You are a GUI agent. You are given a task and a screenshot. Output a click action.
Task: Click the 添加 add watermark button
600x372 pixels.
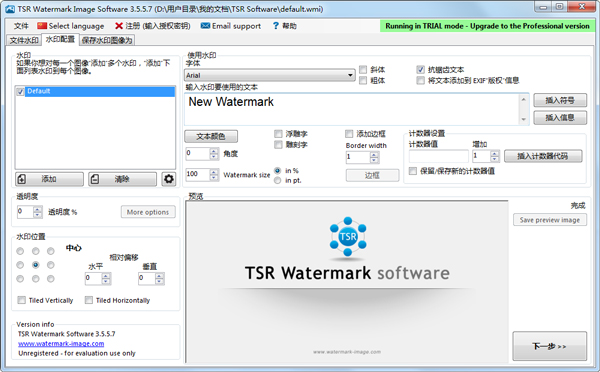pos(49,179)
